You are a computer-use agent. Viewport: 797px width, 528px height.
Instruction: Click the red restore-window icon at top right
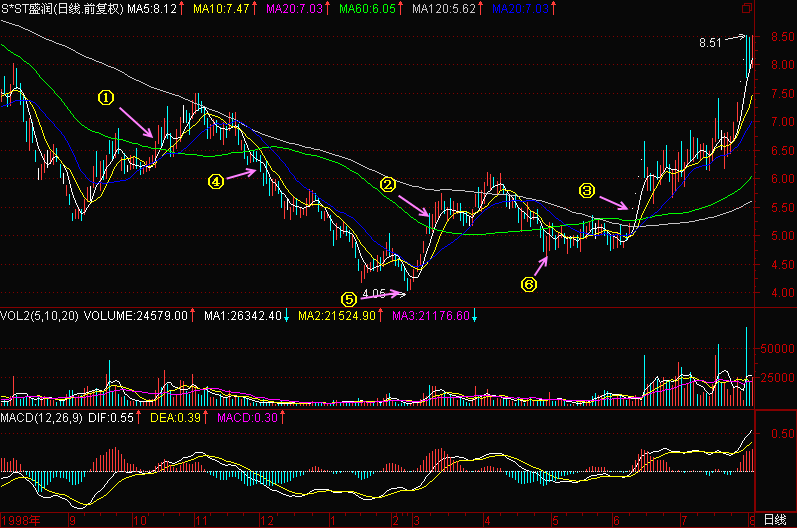[x=747, y=8]
